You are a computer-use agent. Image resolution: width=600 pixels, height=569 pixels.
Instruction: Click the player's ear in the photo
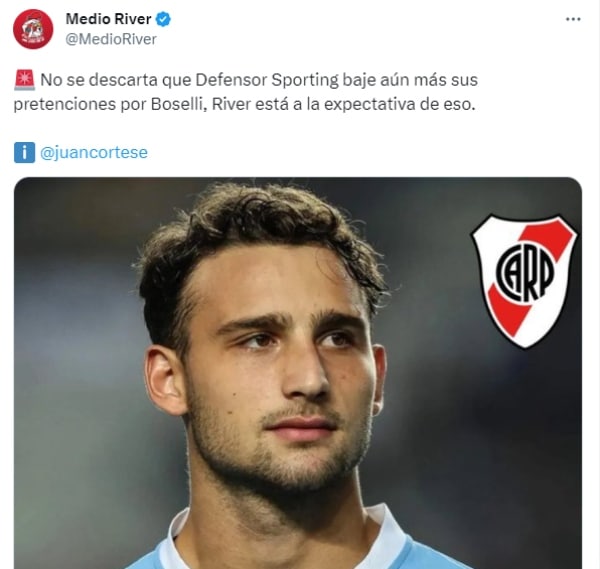(165, 380)
